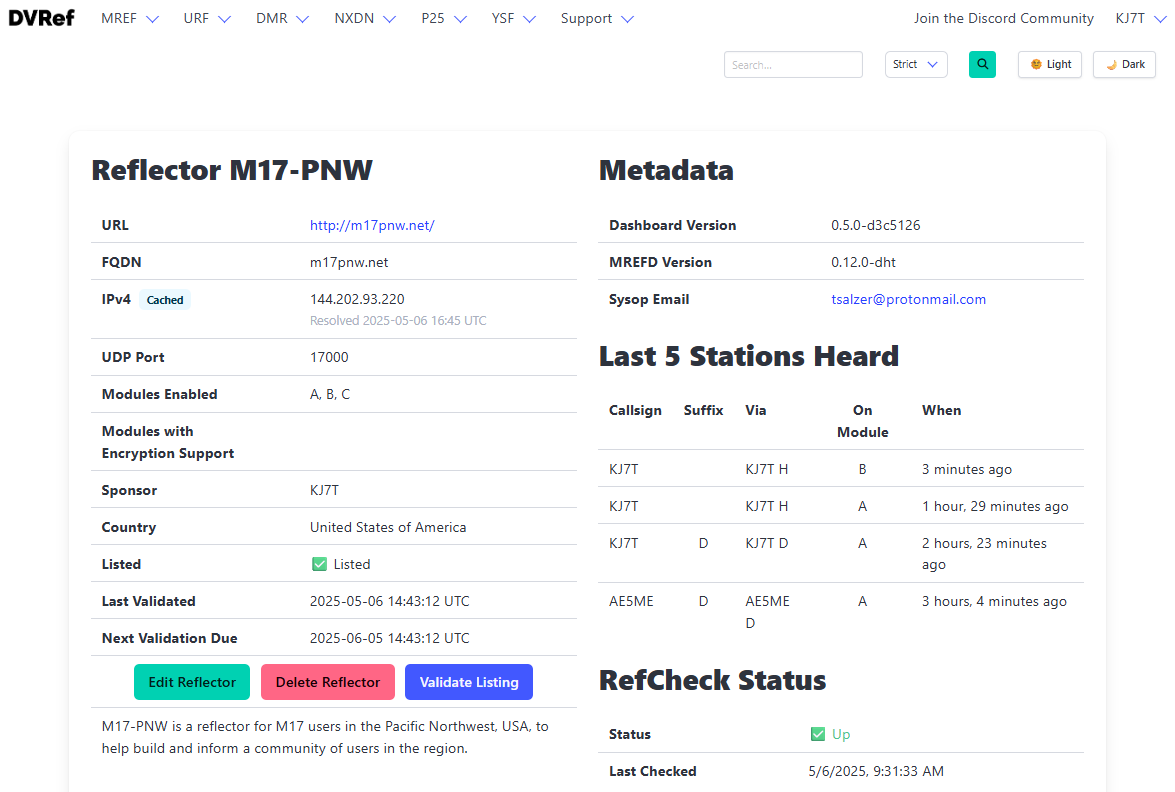Open the Strict search mode dropdown
The image size is (1175, 792).
[916, 65]
